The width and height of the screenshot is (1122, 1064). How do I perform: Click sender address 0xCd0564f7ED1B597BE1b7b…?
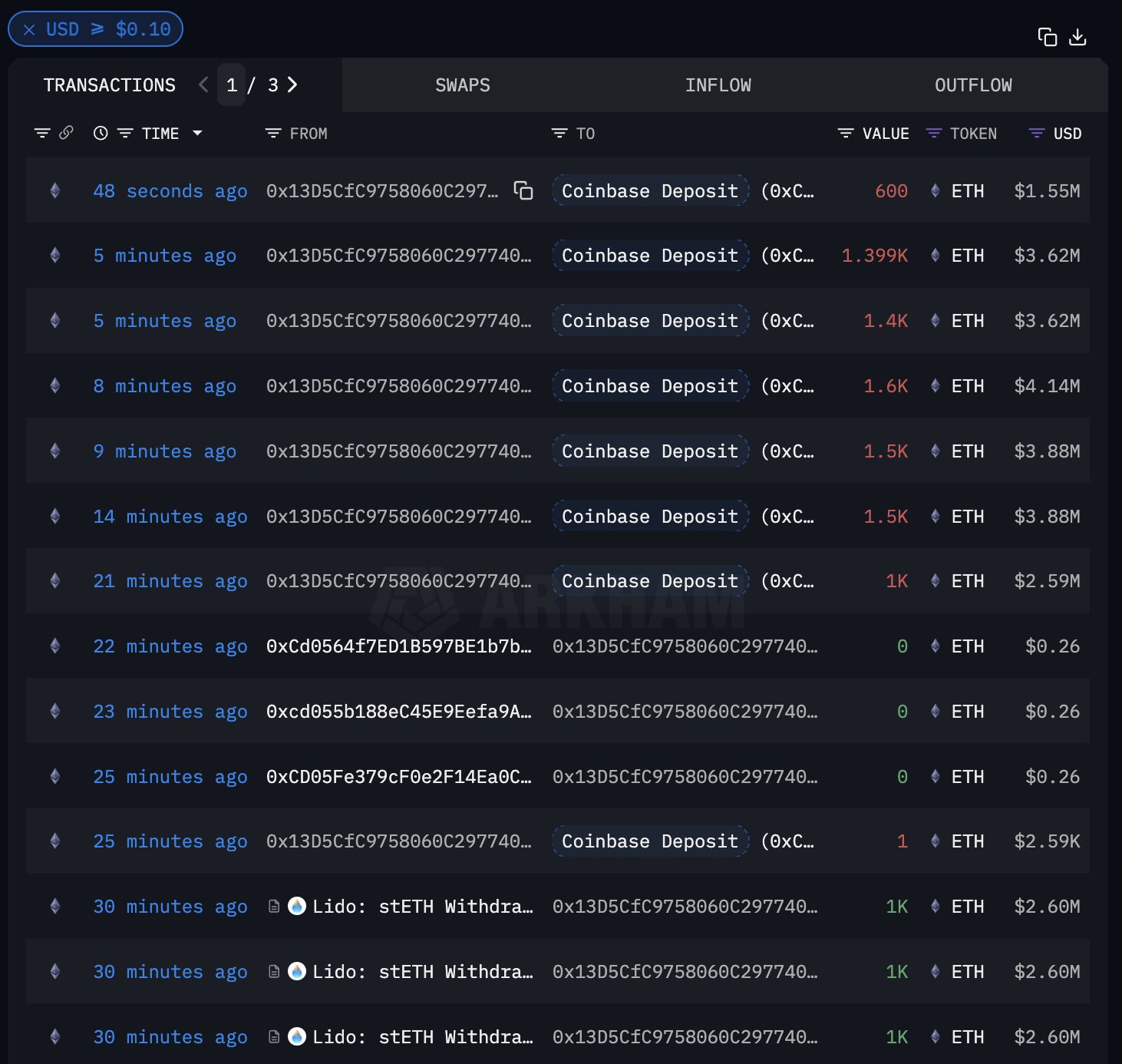399,646
